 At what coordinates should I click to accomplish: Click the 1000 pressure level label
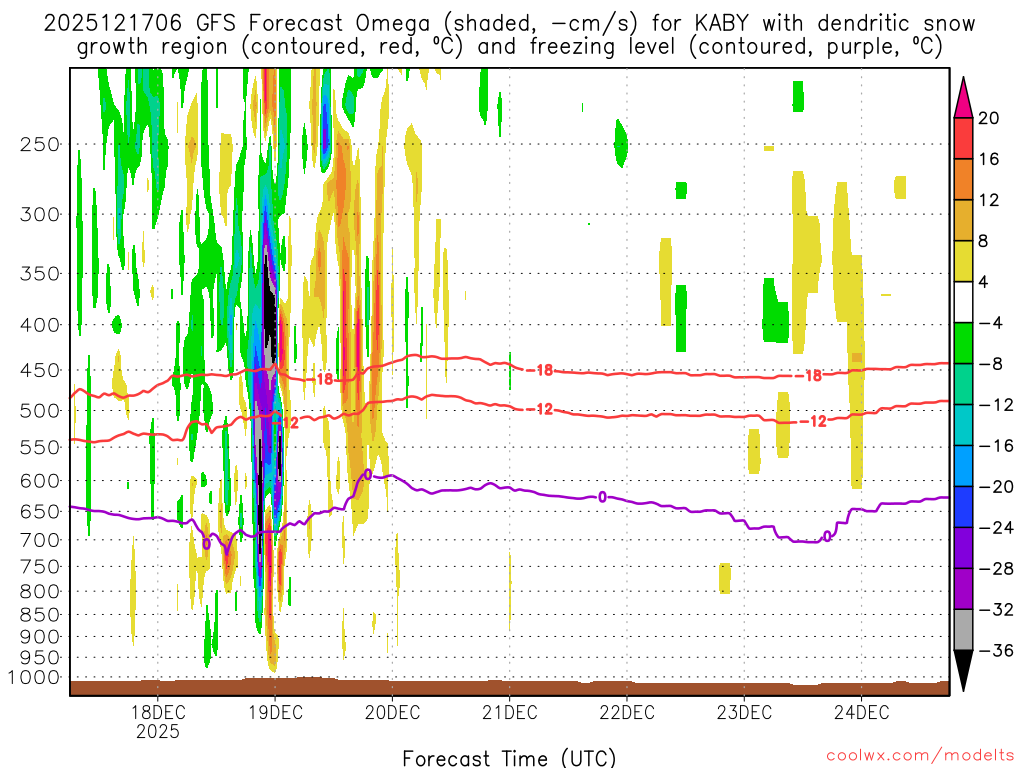34,678
